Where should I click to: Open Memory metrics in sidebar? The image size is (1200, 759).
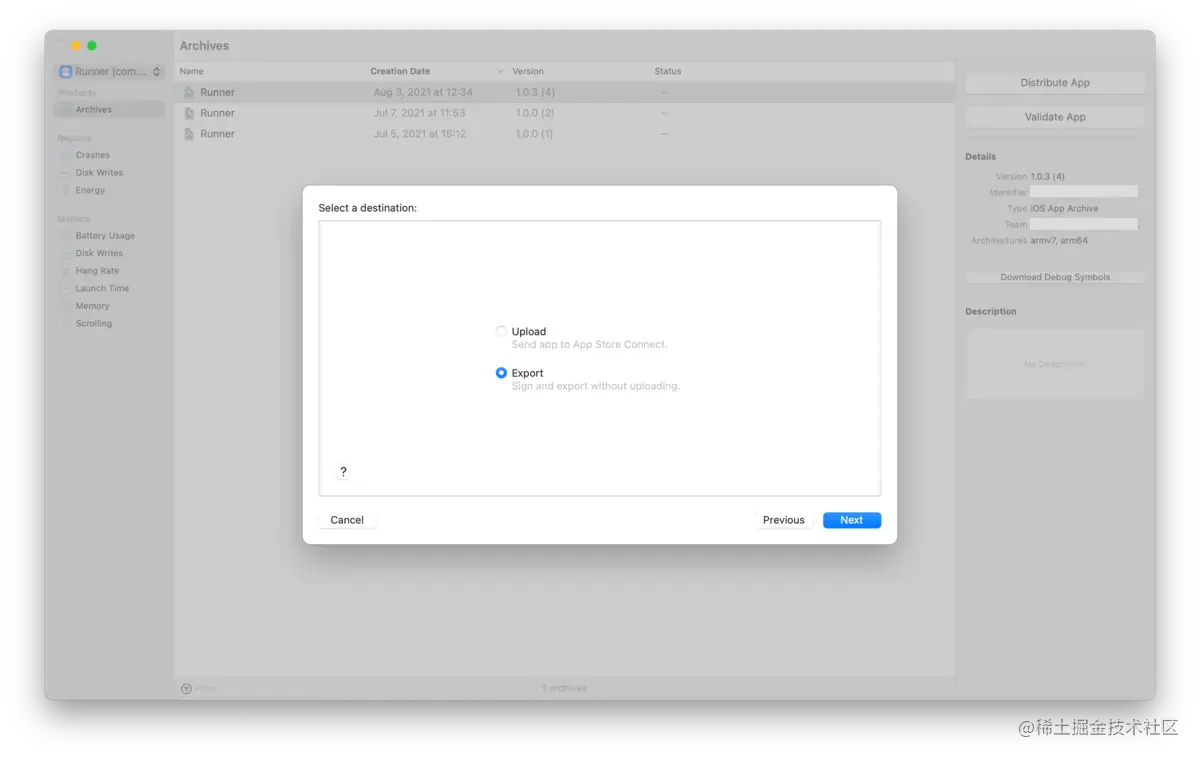tap(92, 306)
